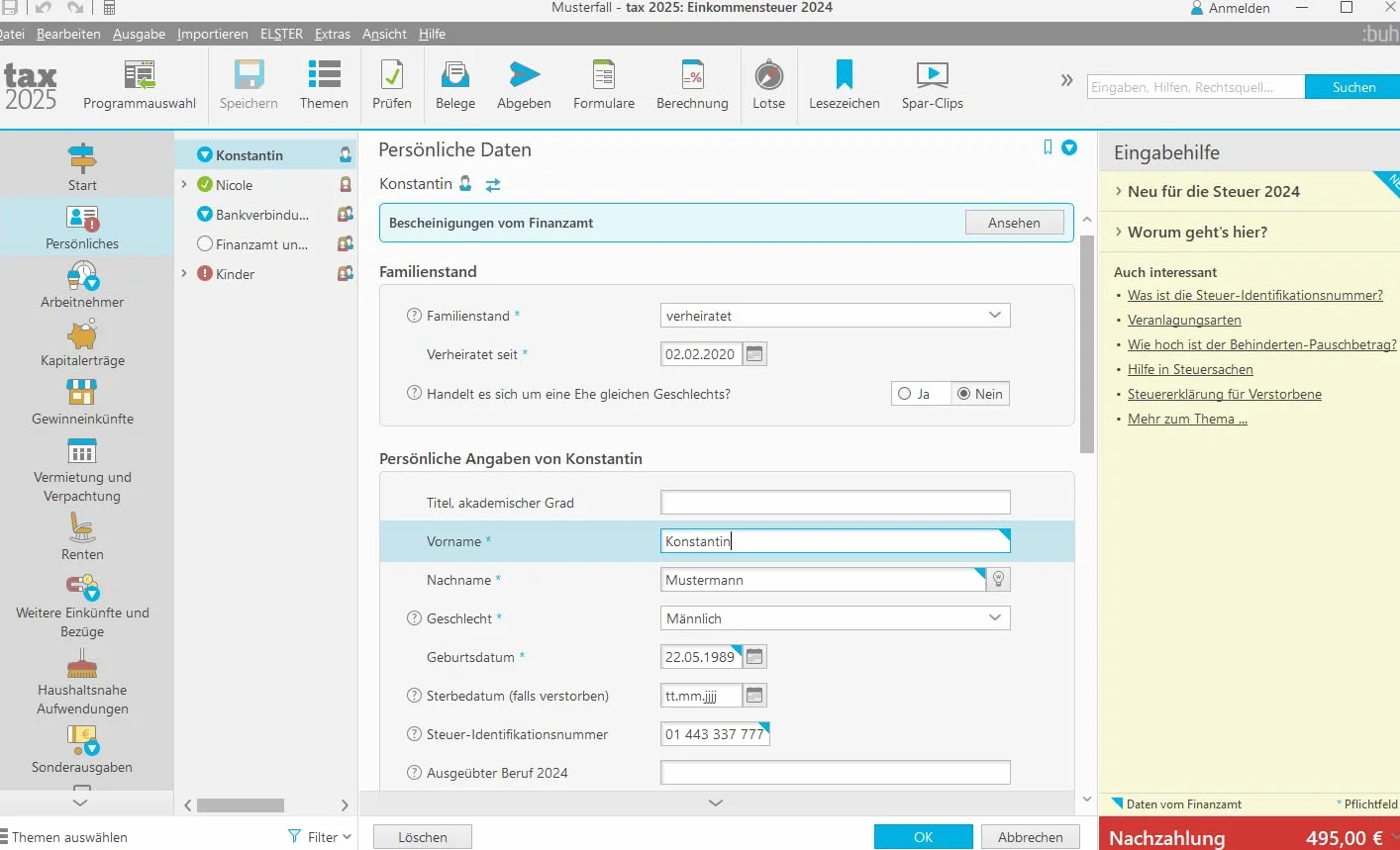
Task: Open the ELSTER menu
Action: click(281, 34)
